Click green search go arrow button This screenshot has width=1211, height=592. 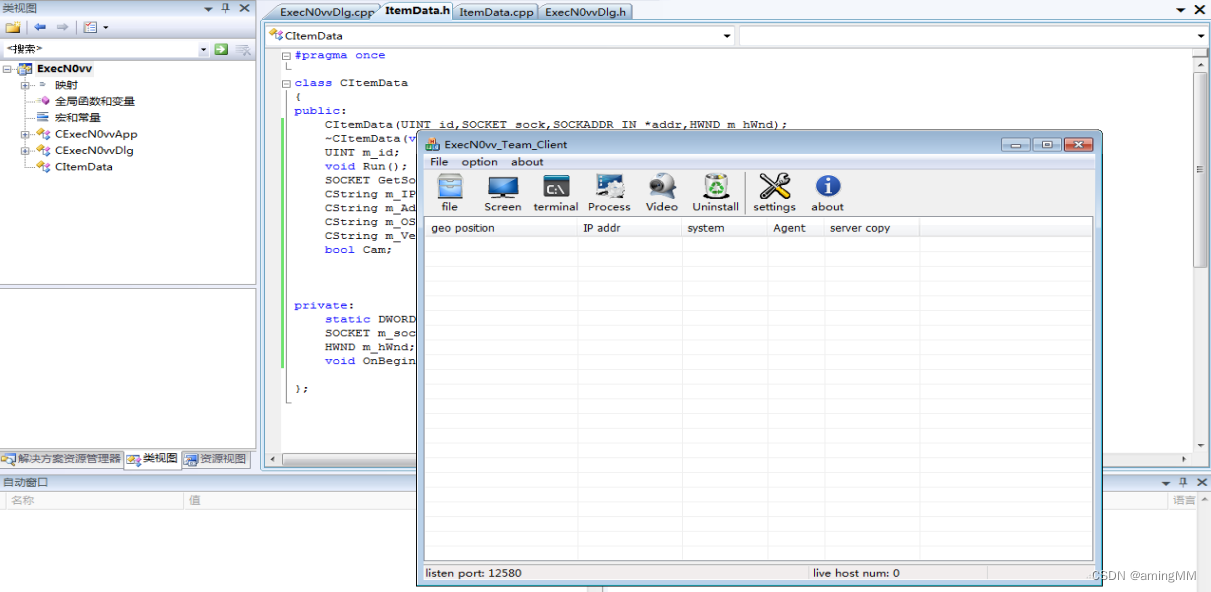pyautogui.click(x=221, y=49)
